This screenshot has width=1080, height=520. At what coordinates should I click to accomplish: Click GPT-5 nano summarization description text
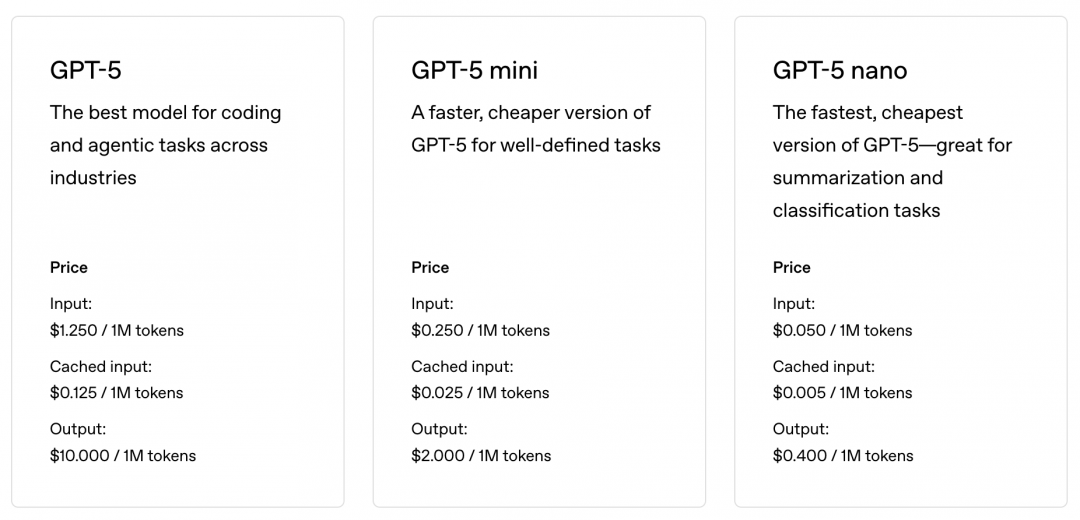point(892,161)
